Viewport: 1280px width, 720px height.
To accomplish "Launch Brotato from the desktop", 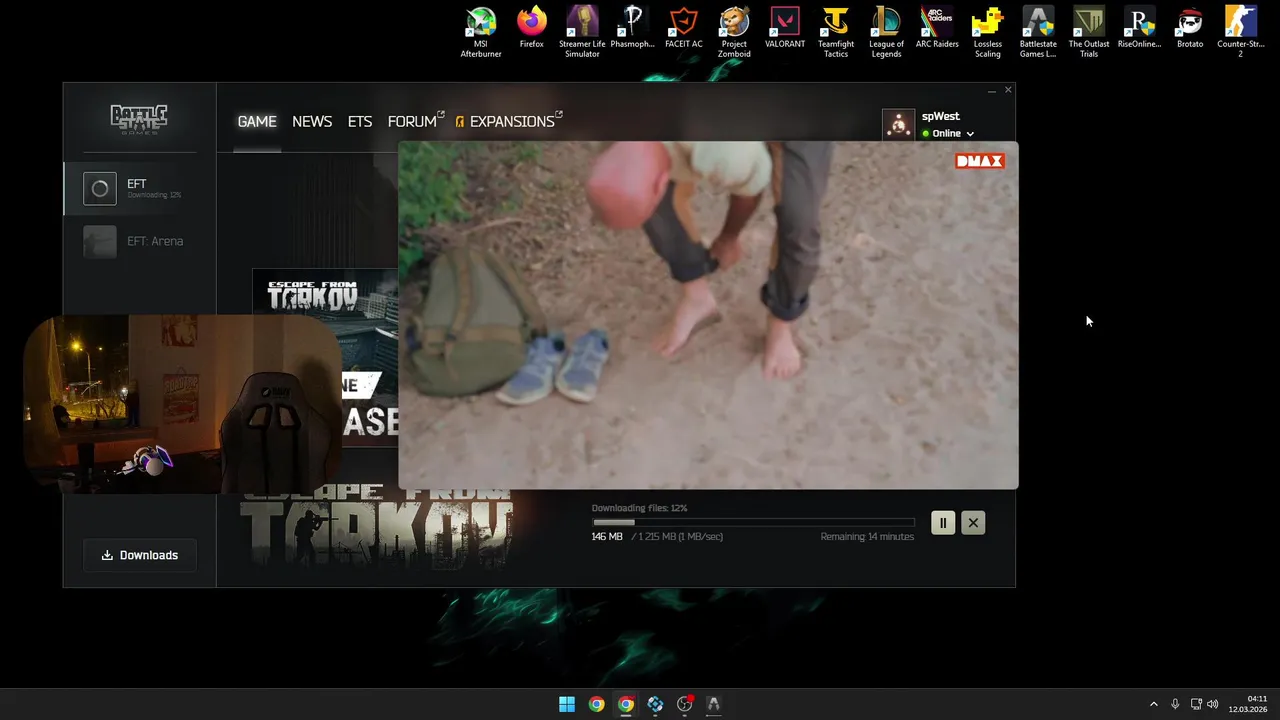I will pos(1190,28).
